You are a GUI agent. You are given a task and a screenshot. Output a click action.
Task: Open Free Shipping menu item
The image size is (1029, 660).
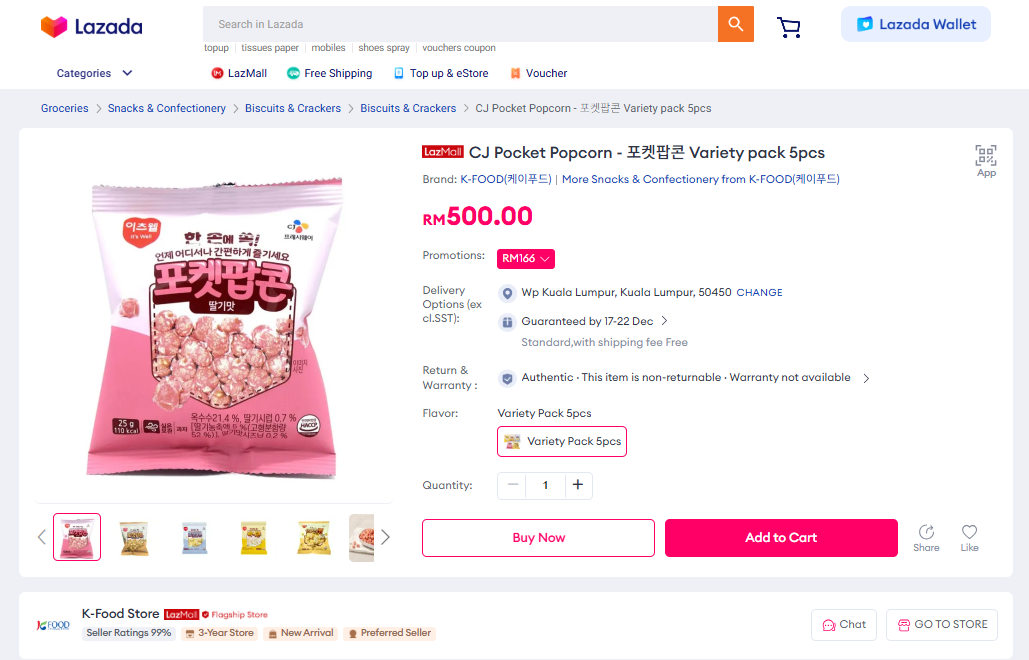[x=329, y=73]
